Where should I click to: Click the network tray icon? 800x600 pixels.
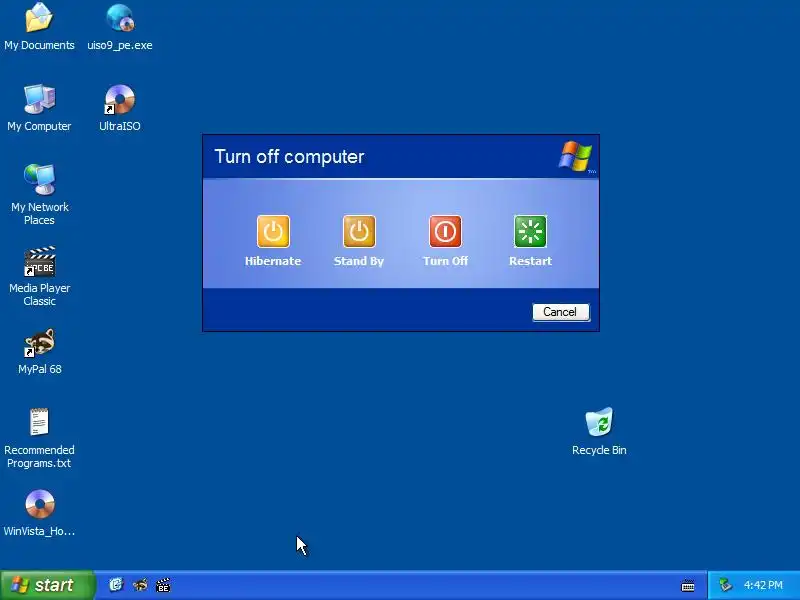(x=725, y=585)
